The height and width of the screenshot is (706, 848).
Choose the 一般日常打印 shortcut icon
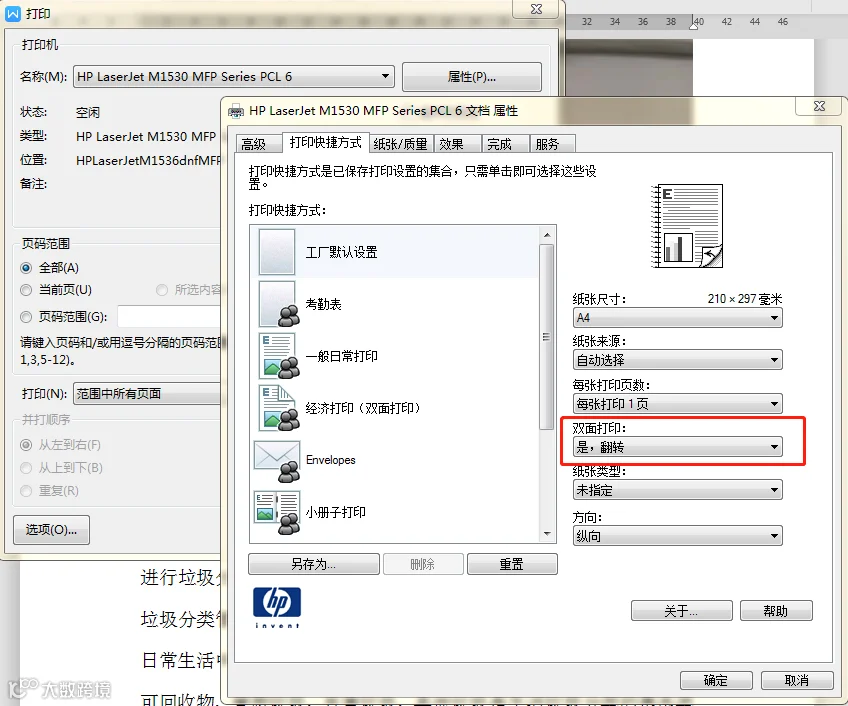pyautogui.click(x=279, y=355)
